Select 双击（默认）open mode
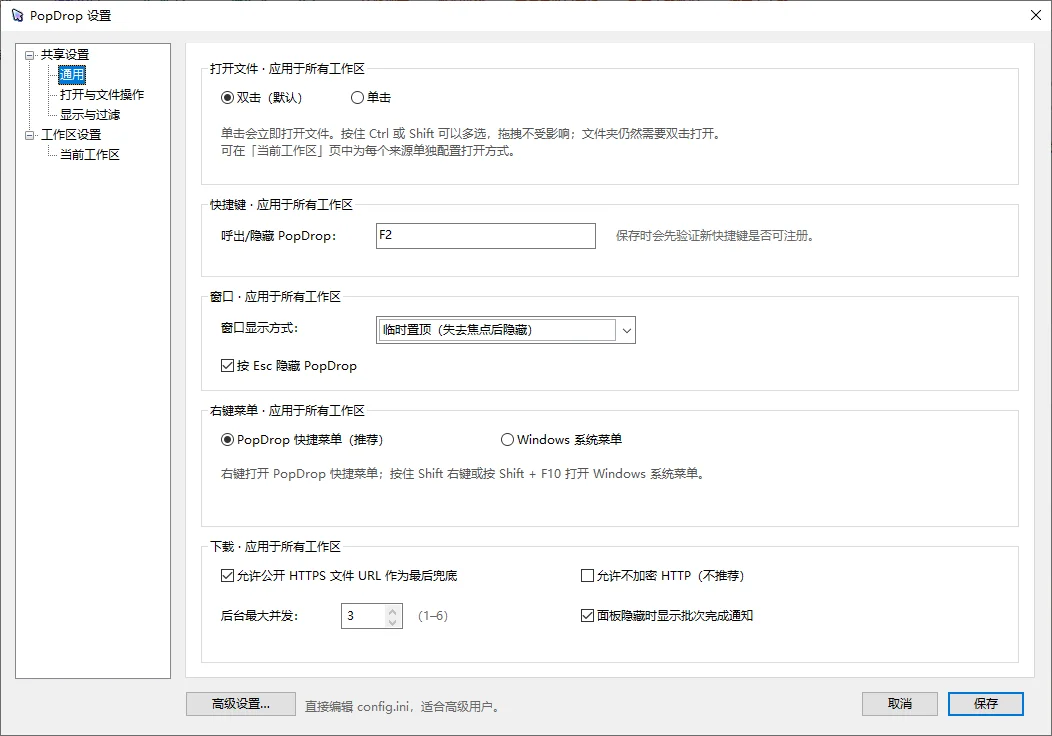The image size is (1052, 736). pyautogui.click(x=262, y=98)
